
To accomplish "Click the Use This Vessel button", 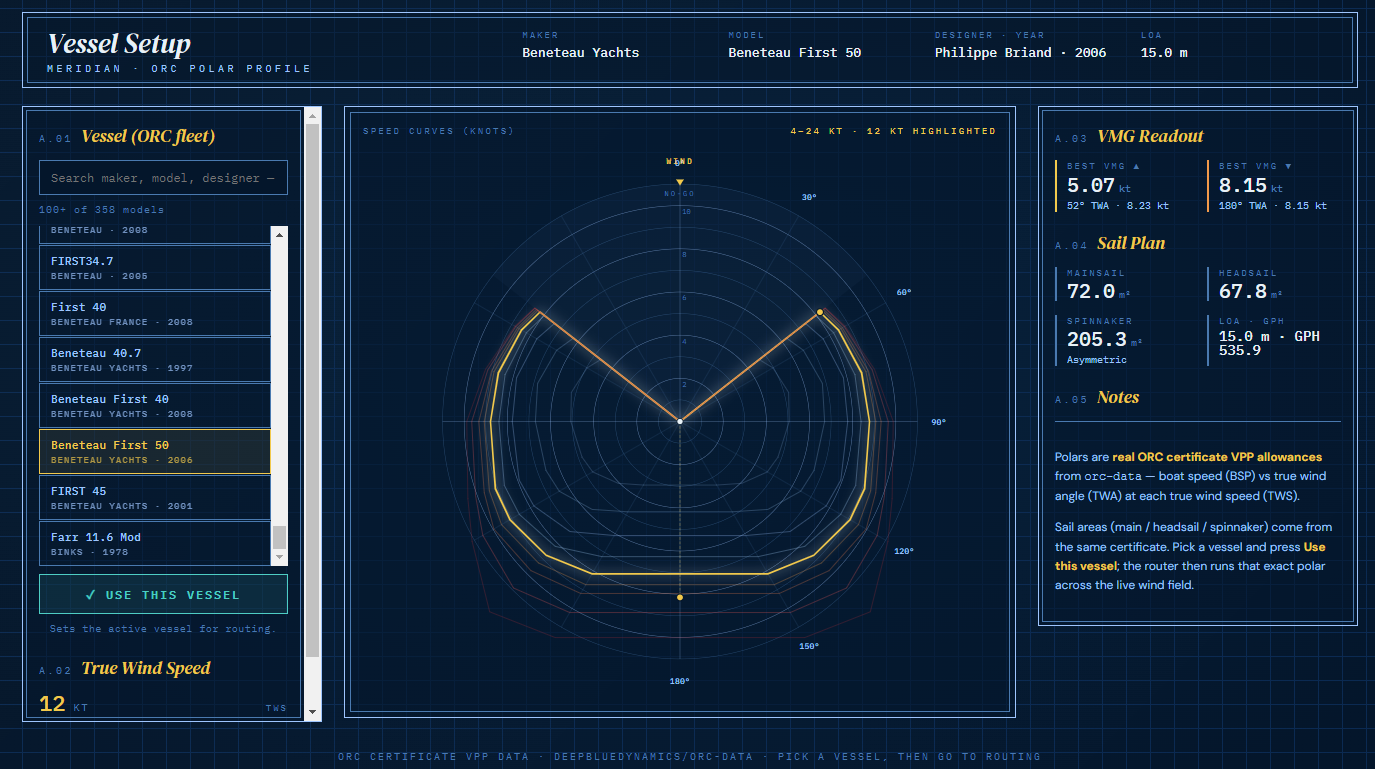I will 163,594.
